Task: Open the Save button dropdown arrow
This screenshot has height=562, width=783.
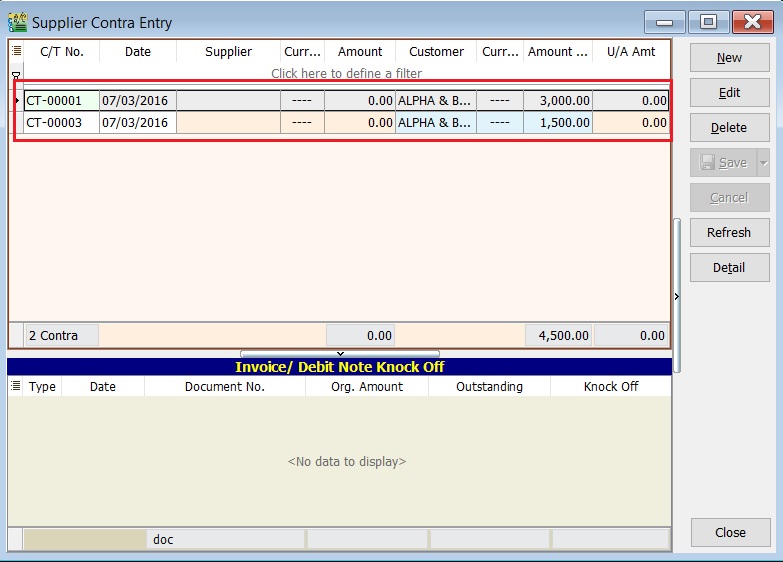Action: pyautogui.click(x=763, y=163)
